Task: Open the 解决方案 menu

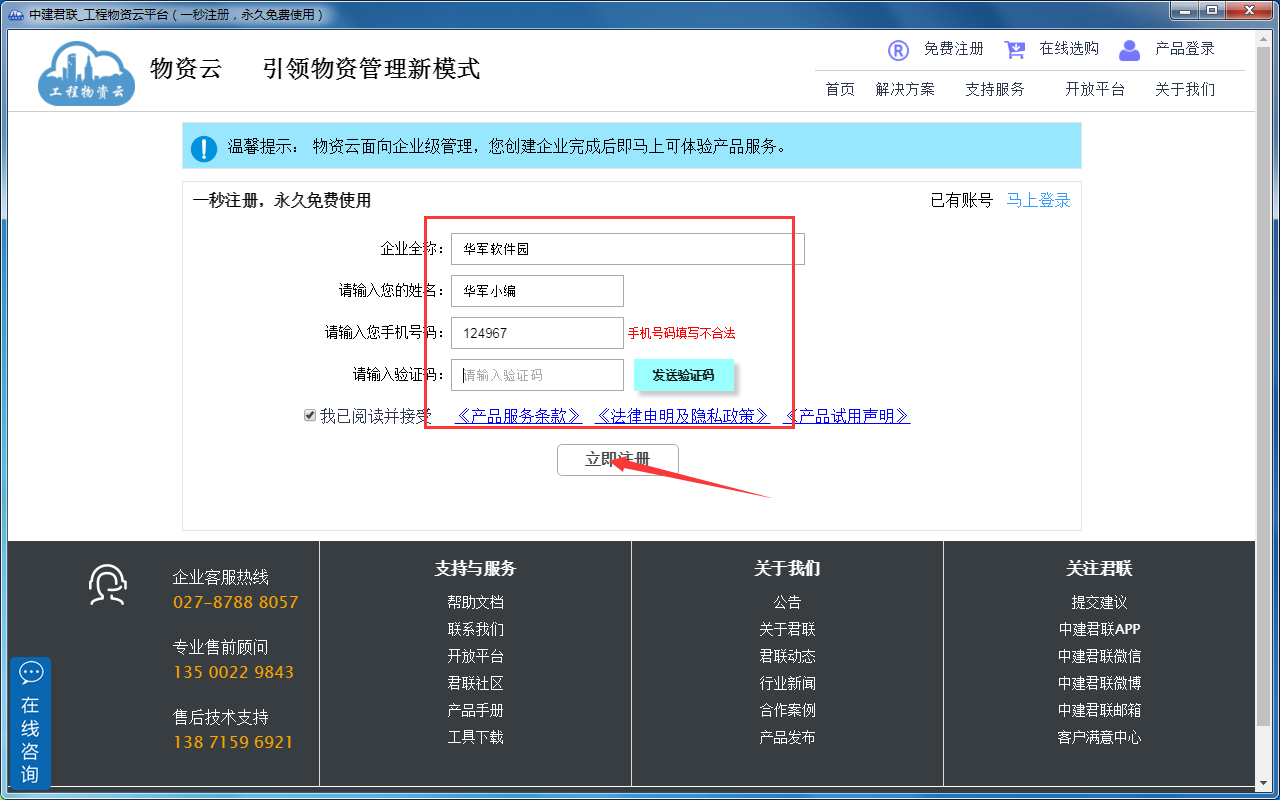Action: (x=905, y=89)
